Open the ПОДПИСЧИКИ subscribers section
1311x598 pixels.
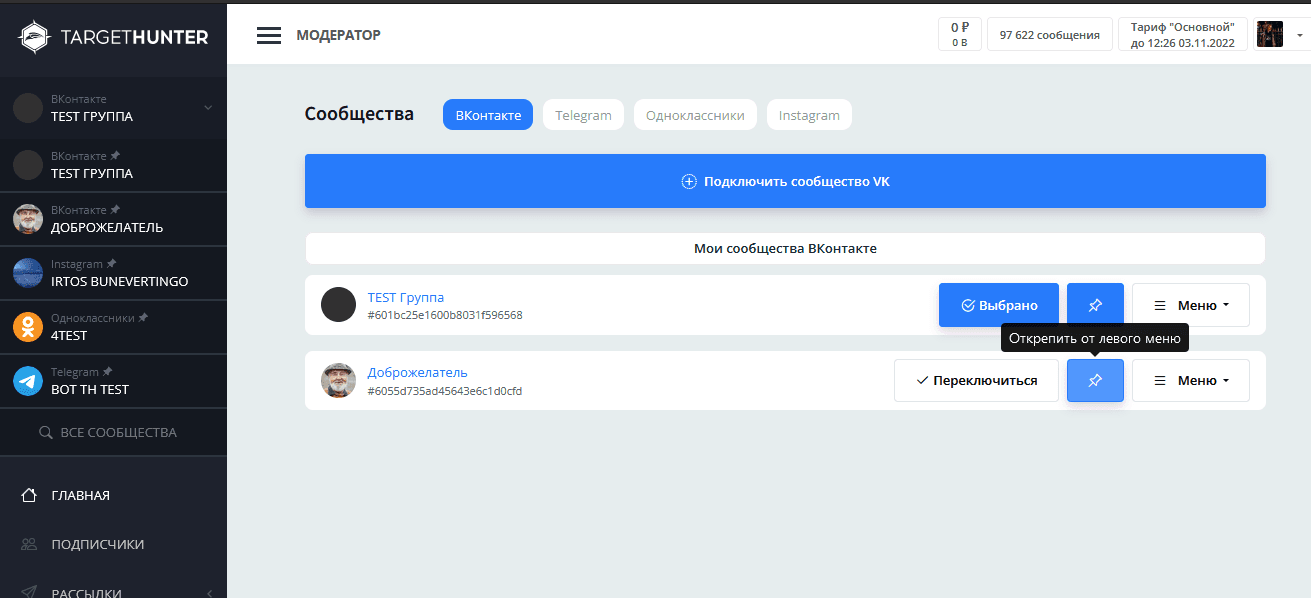(97, 545)
